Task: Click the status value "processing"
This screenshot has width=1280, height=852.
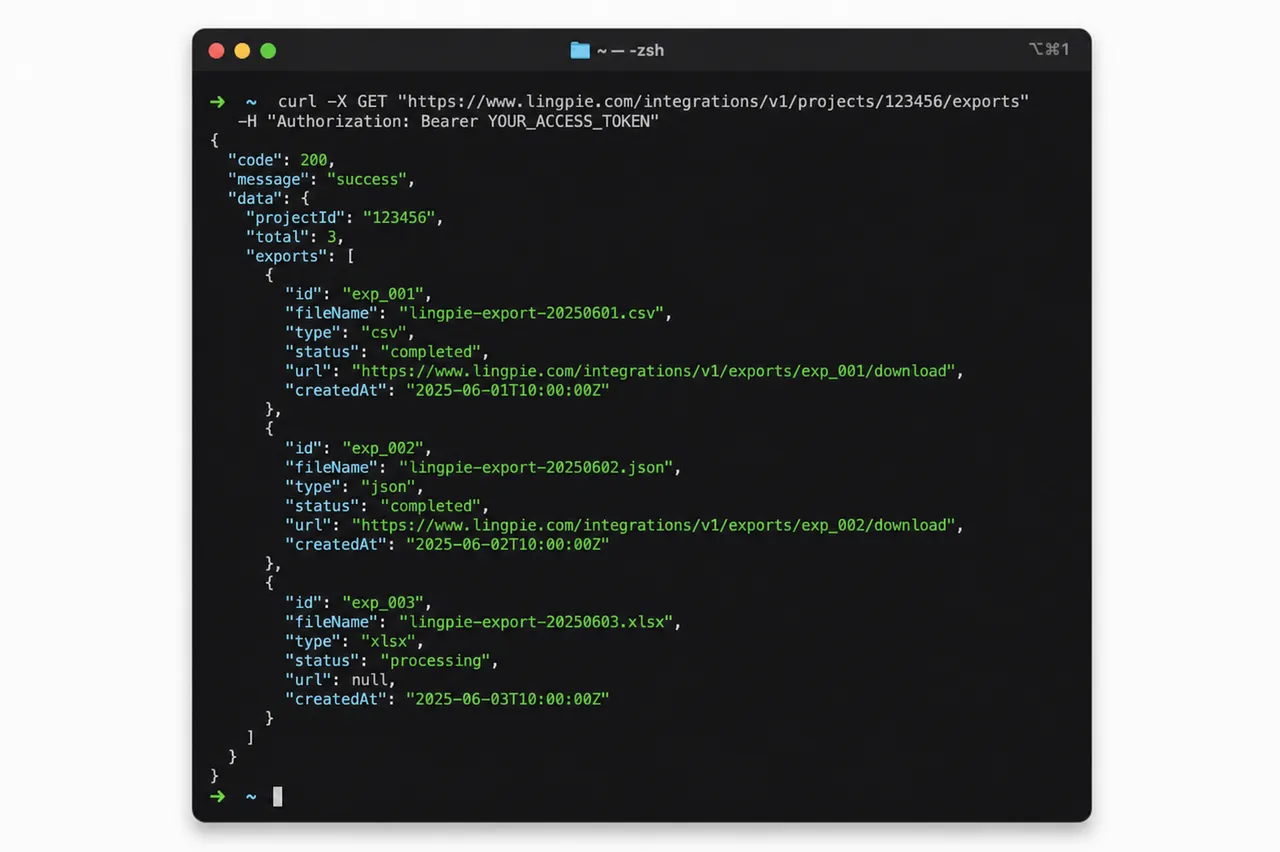Action: point(436,660)
